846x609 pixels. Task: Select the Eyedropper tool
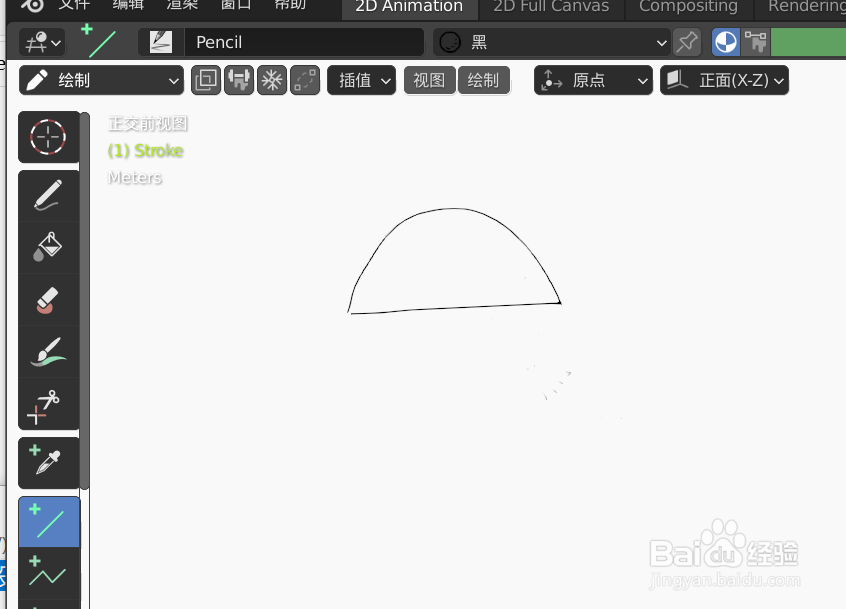point(48,462)
